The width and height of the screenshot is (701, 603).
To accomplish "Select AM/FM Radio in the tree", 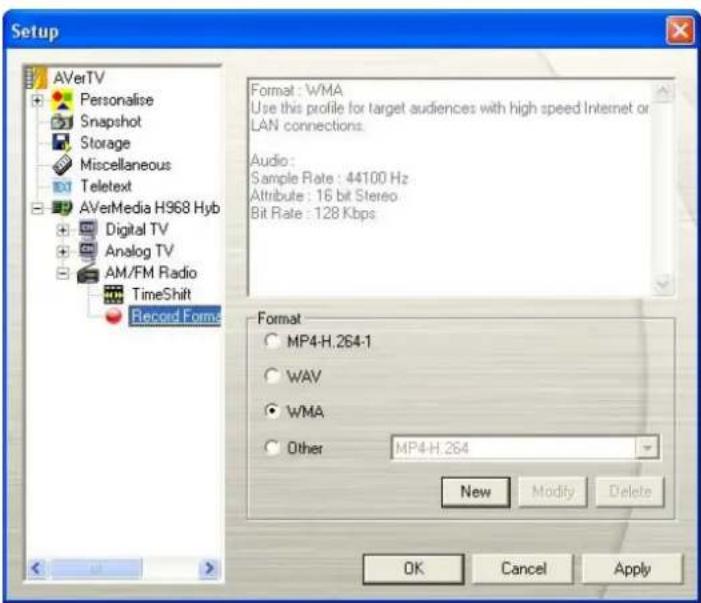I will 151,273.
